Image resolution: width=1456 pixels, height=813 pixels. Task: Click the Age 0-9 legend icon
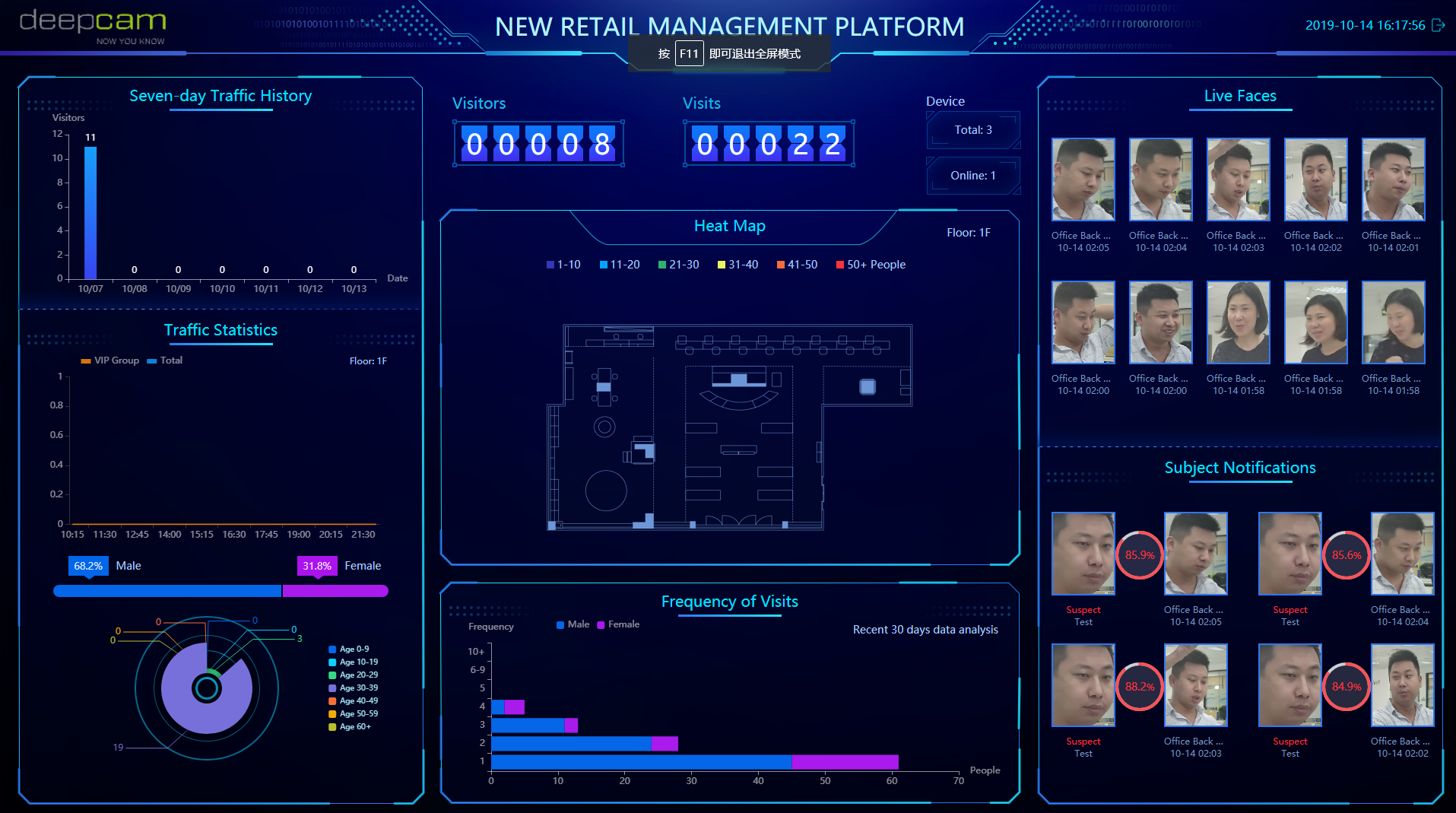pyautogui.click(x=332, y=649)
